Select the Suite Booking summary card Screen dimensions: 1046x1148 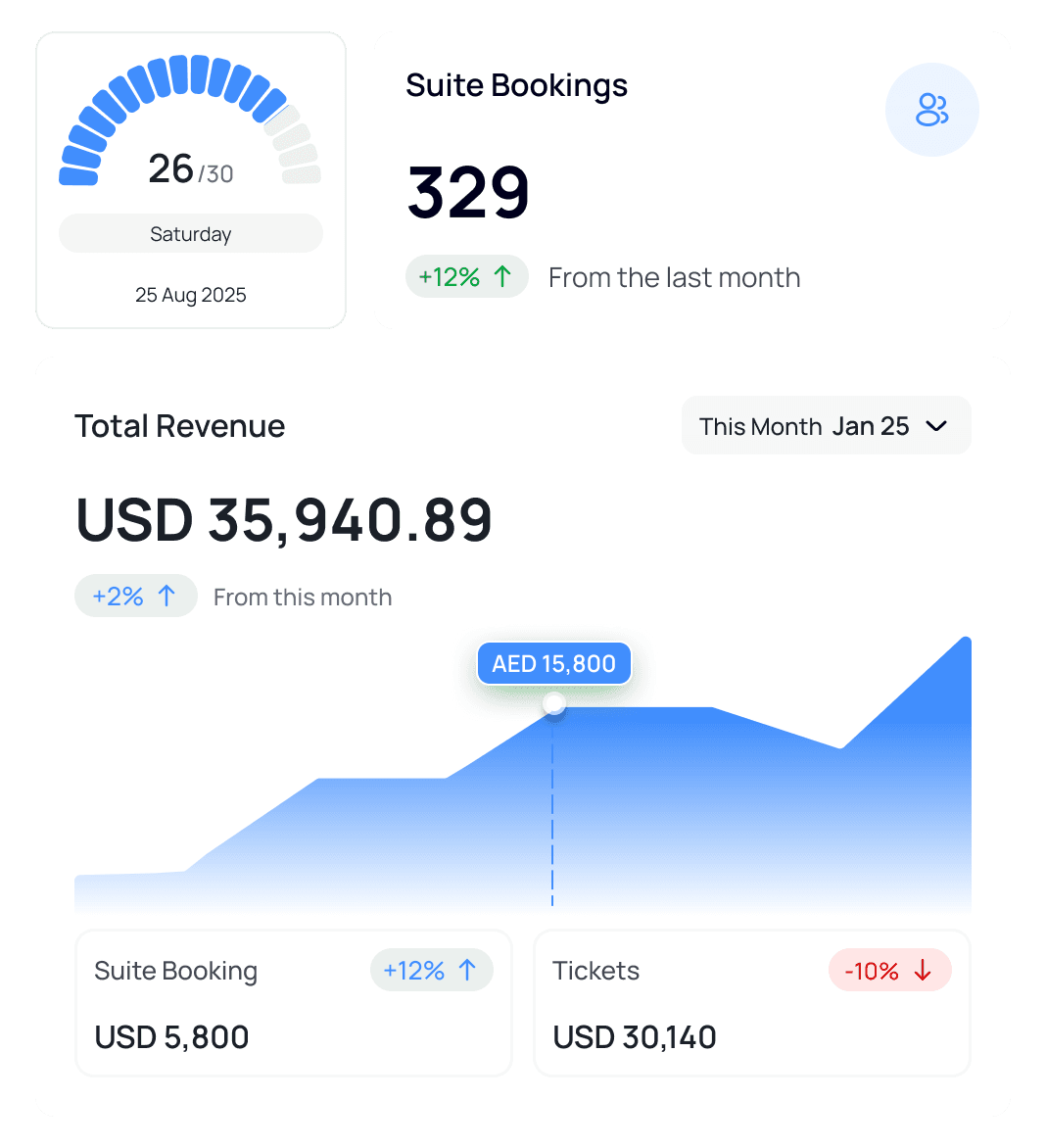click(x=294, y=1003)
